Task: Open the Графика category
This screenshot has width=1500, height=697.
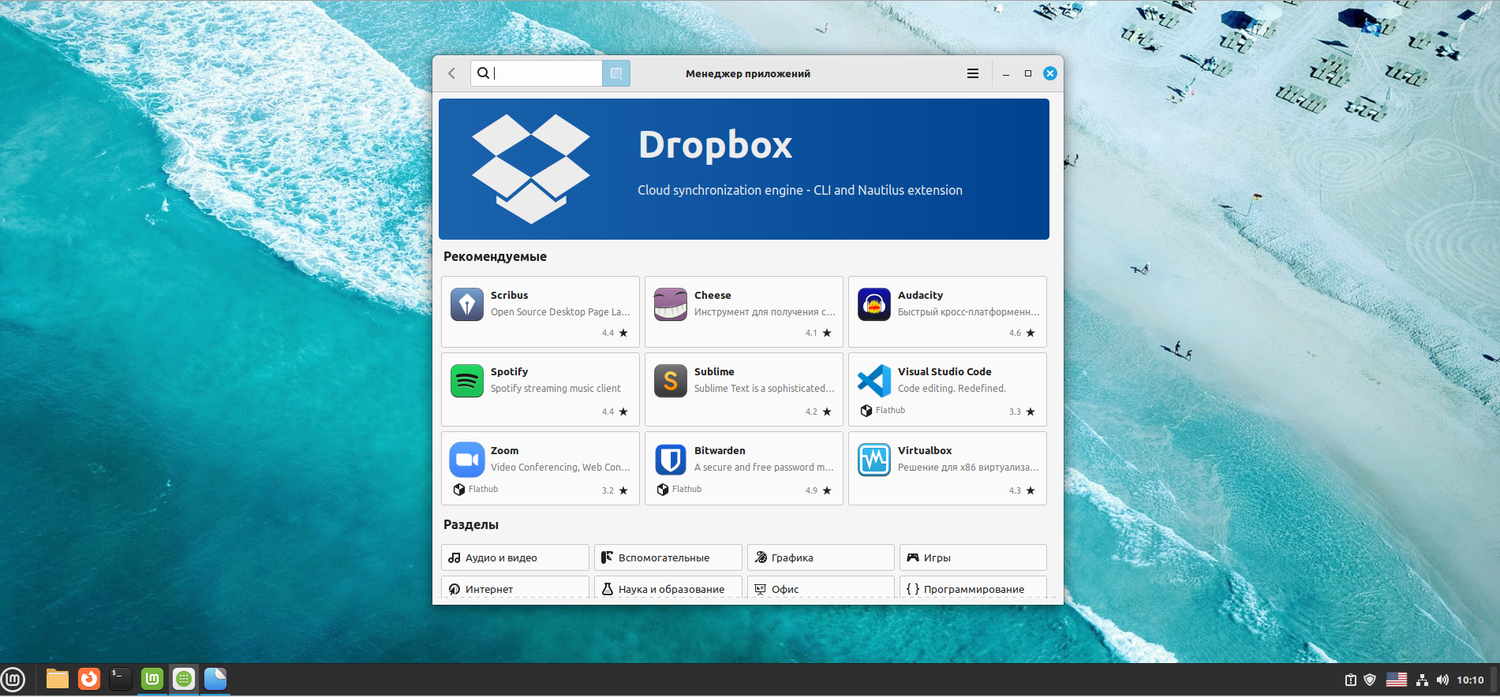Action: click(821, 557)
